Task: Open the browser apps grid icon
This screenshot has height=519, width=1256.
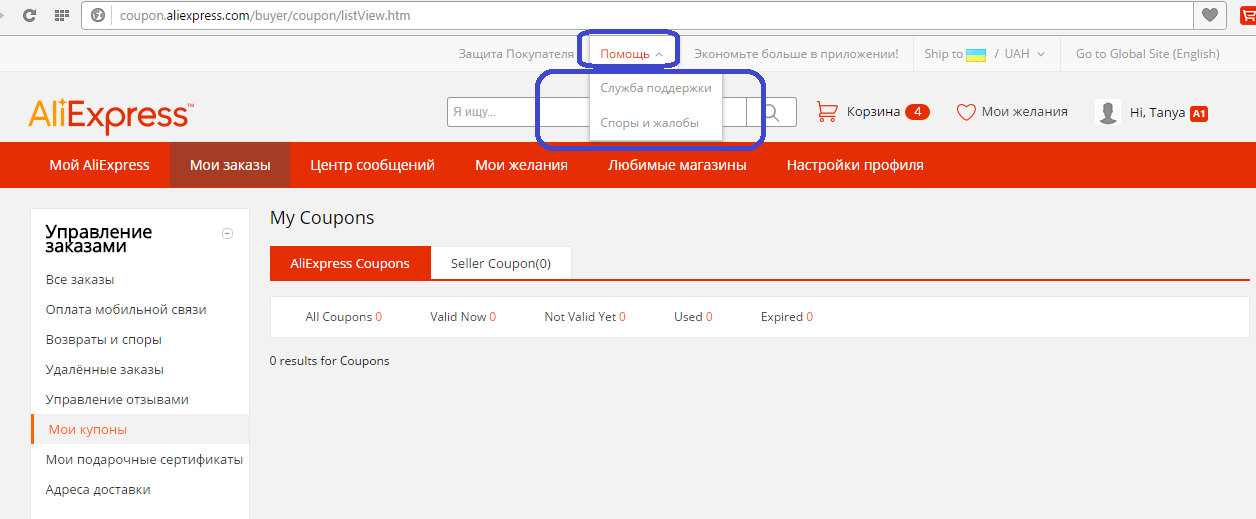Action: tap(62, 16)
